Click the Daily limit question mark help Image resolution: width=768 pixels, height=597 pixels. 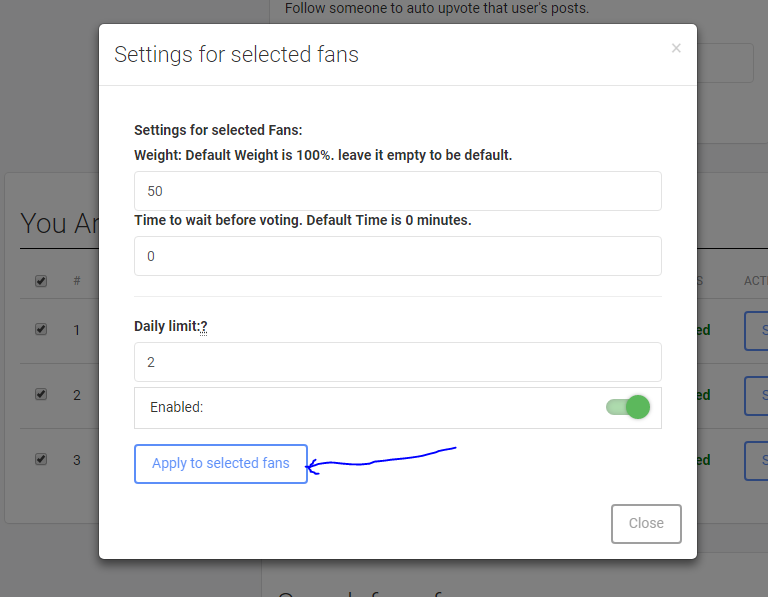(x=204, y=326)
